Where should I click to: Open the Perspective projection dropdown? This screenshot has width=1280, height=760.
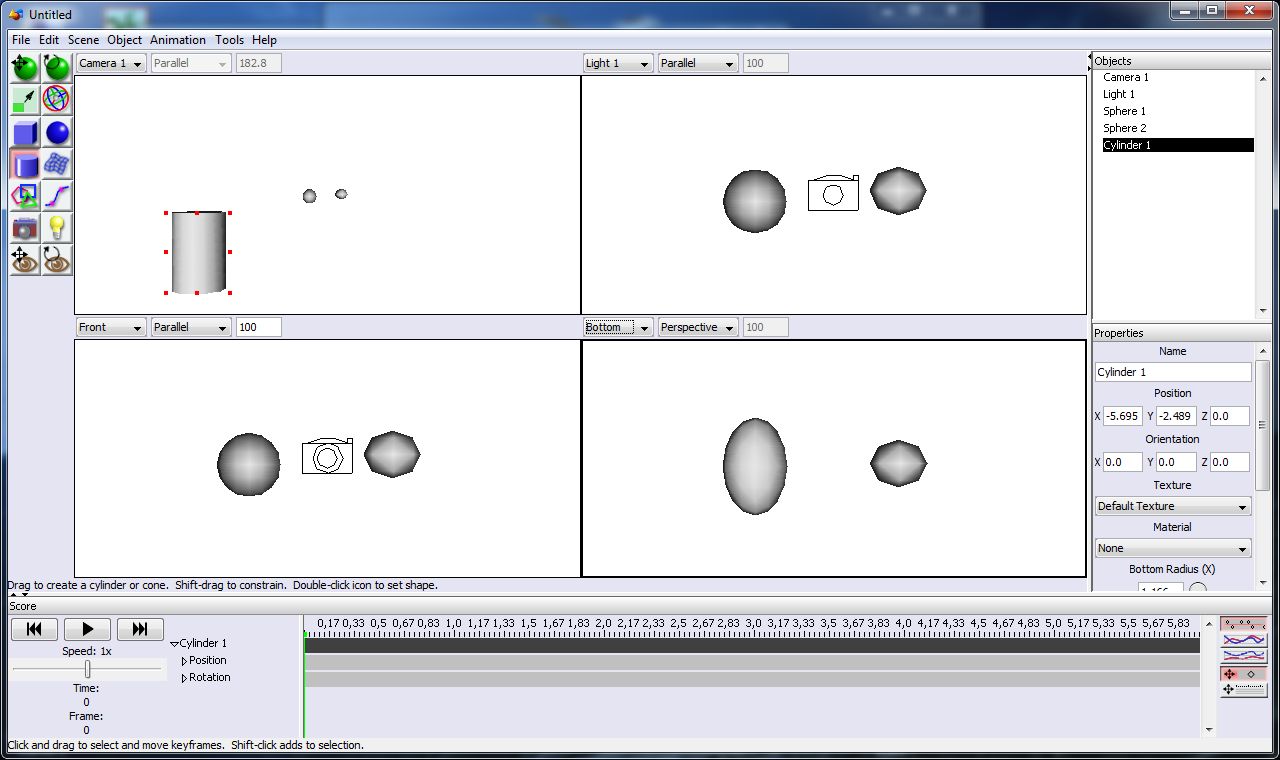697,327
